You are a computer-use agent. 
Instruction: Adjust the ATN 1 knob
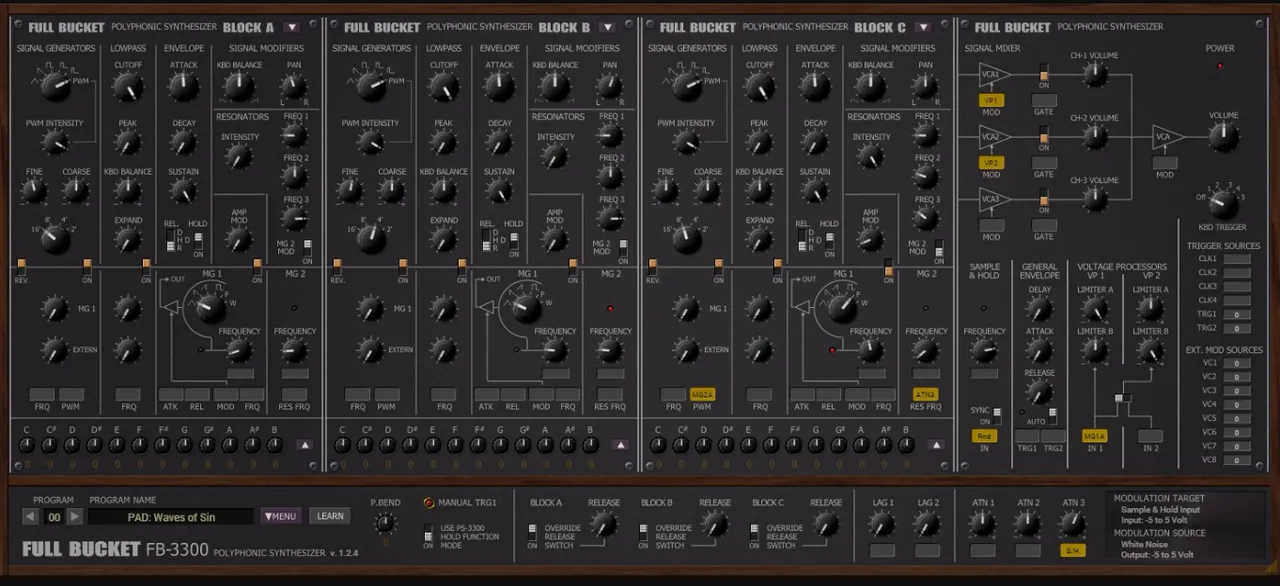click(982, 524)
